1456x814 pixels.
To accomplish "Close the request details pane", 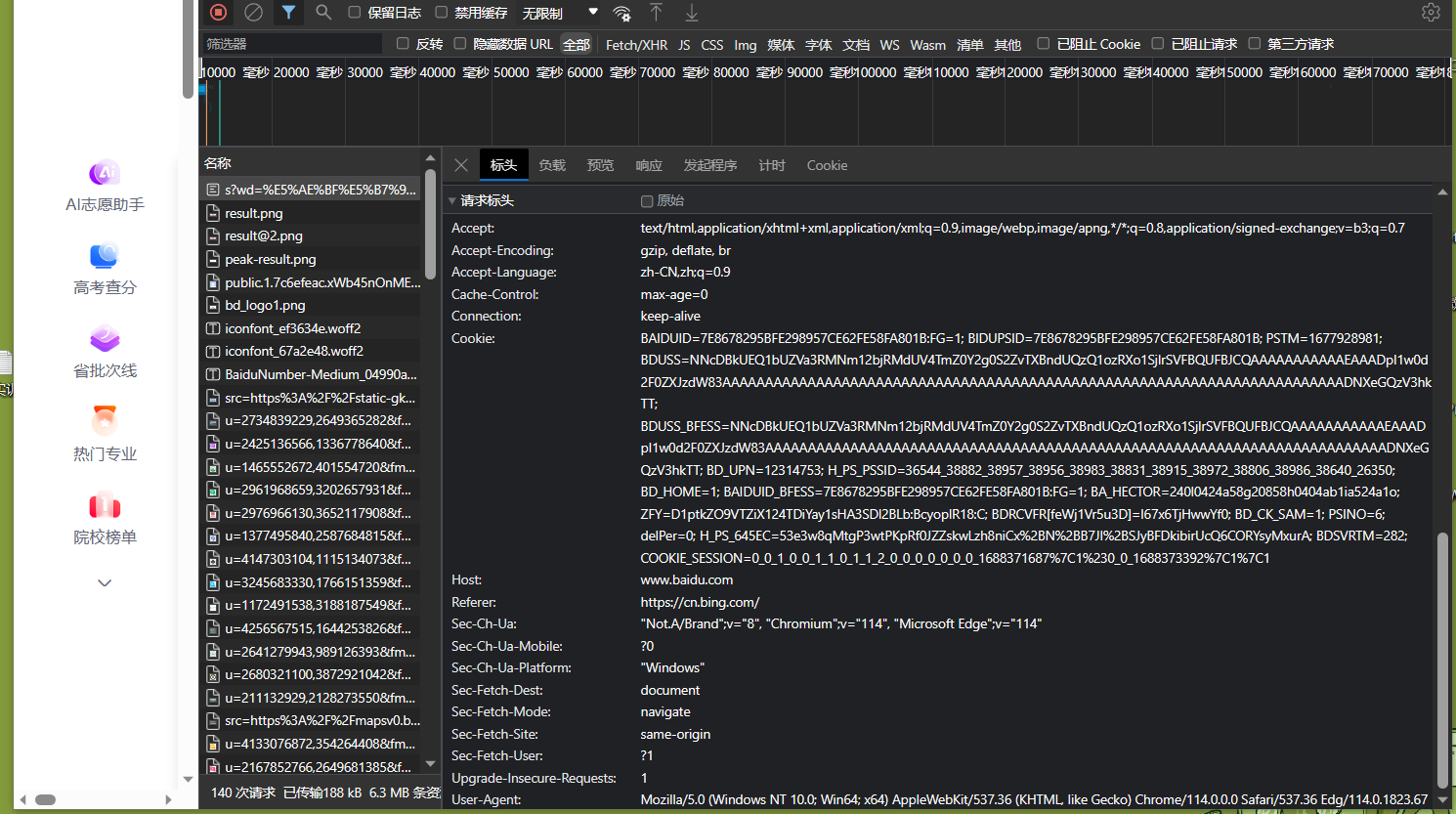I will click(x=461, y=165).
